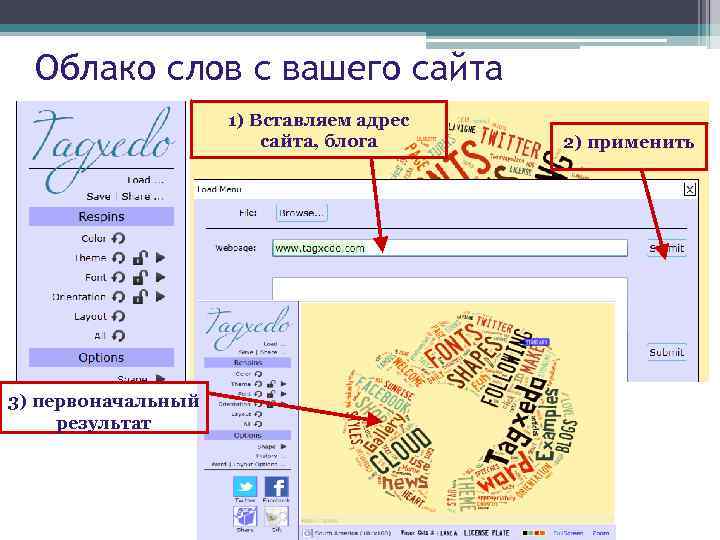Respin Layout in the large Tagxedo panel
Viewport: 720px width, 540px height.
[x=118, y=316]
